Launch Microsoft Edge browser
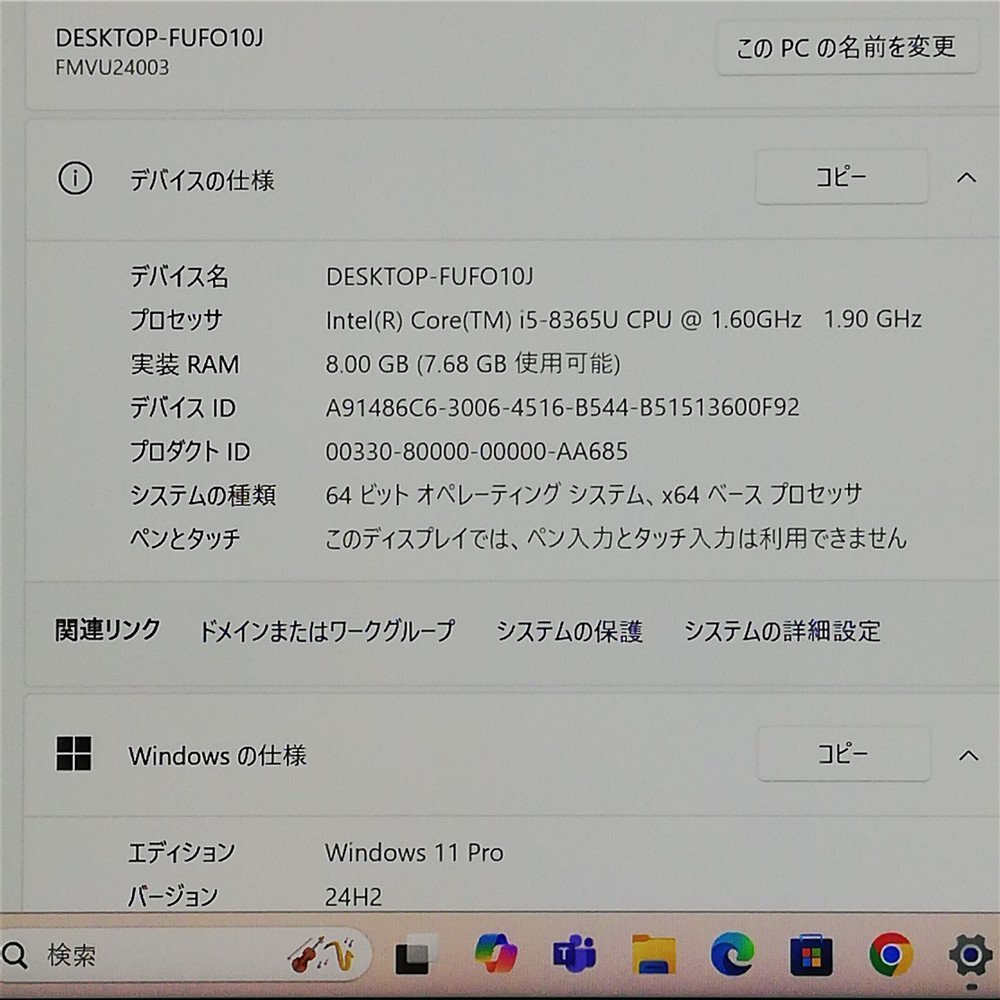 click(x=733, y=954)
